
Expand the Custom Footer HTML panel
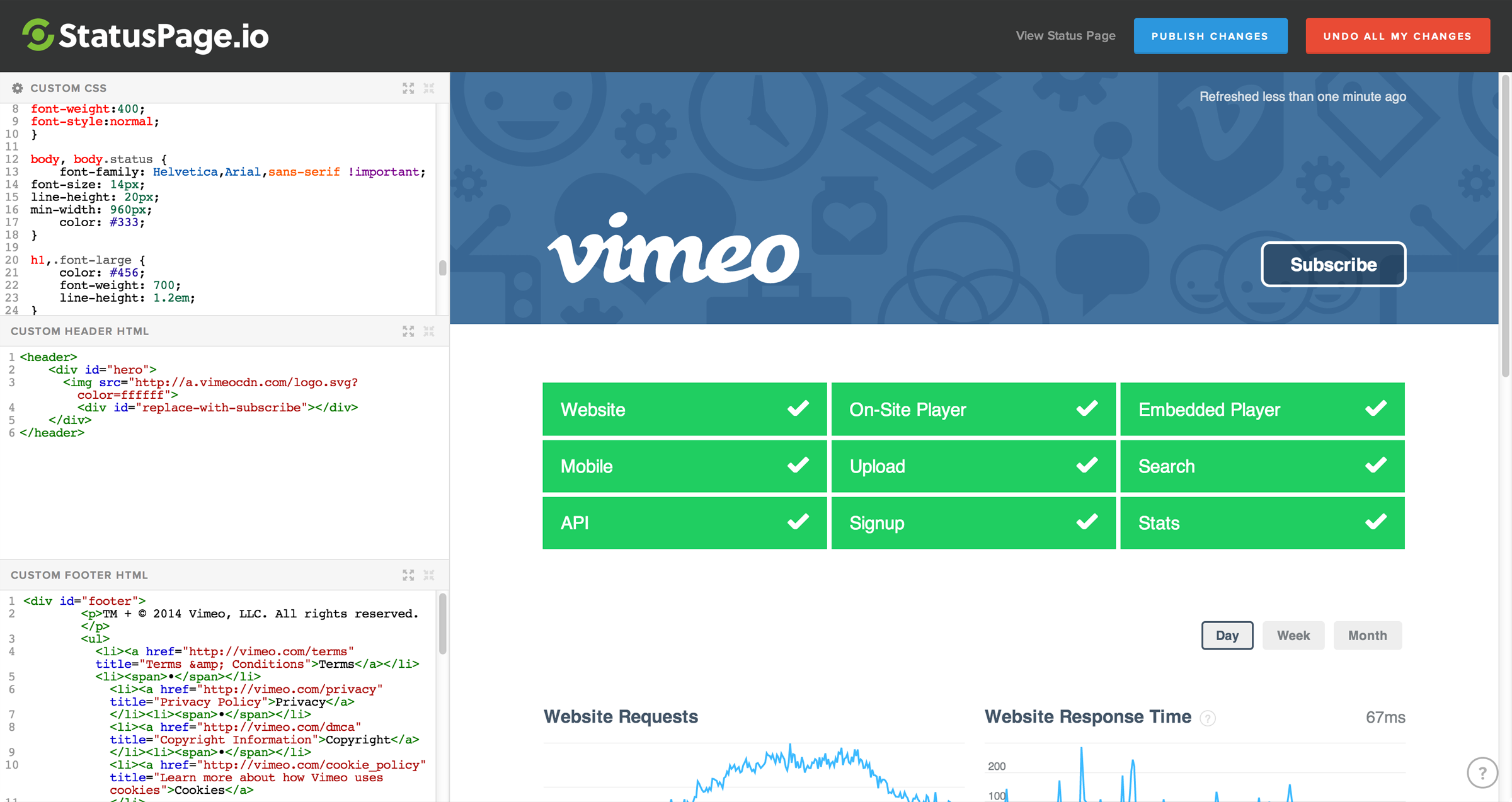(408, 575)
